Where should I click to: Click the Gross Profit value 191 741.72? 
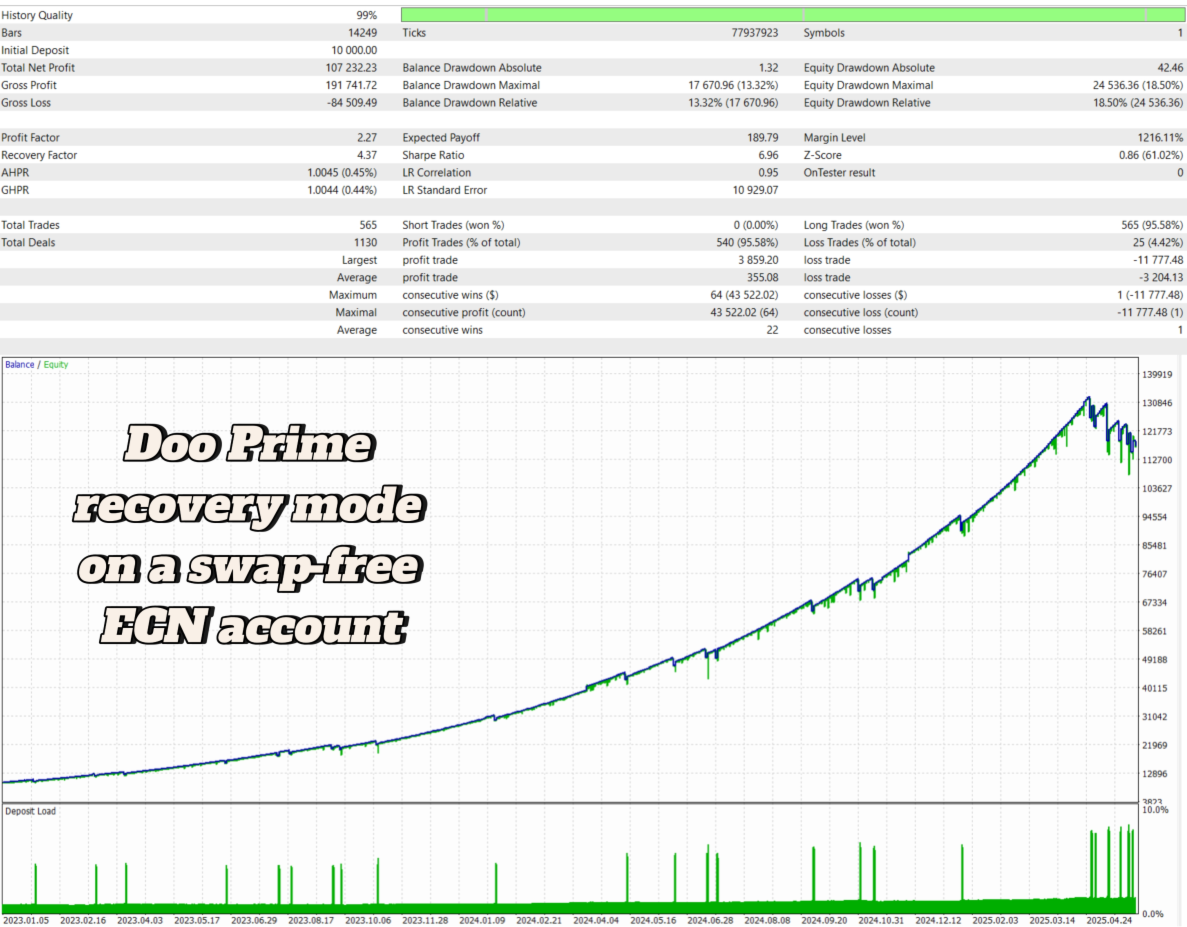click(x=351, y=85)
